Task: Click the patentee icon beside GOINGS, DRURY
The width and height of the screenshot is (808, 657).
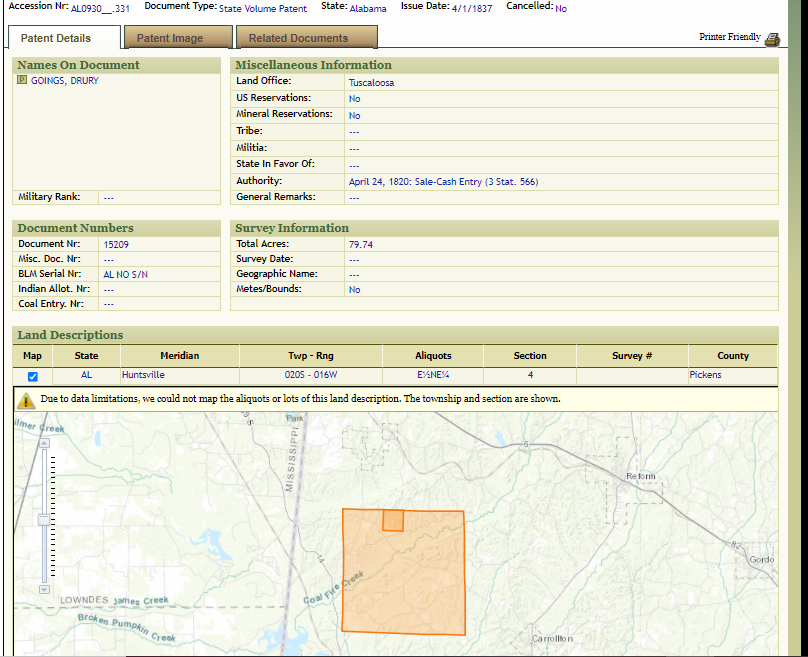Action: 22,81
